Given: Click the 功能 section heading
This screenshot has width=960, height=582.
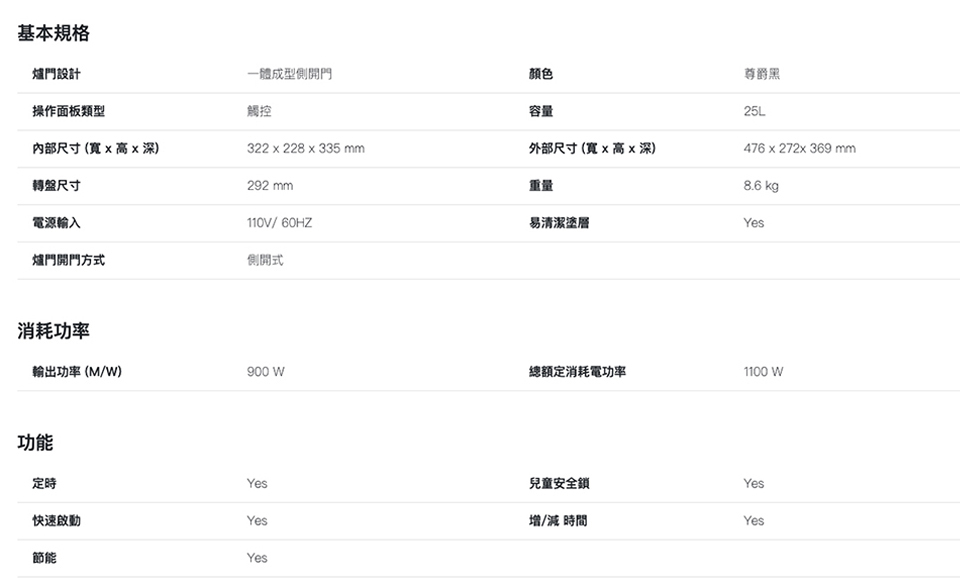Looking at the screenshot, I should point(36,442).
